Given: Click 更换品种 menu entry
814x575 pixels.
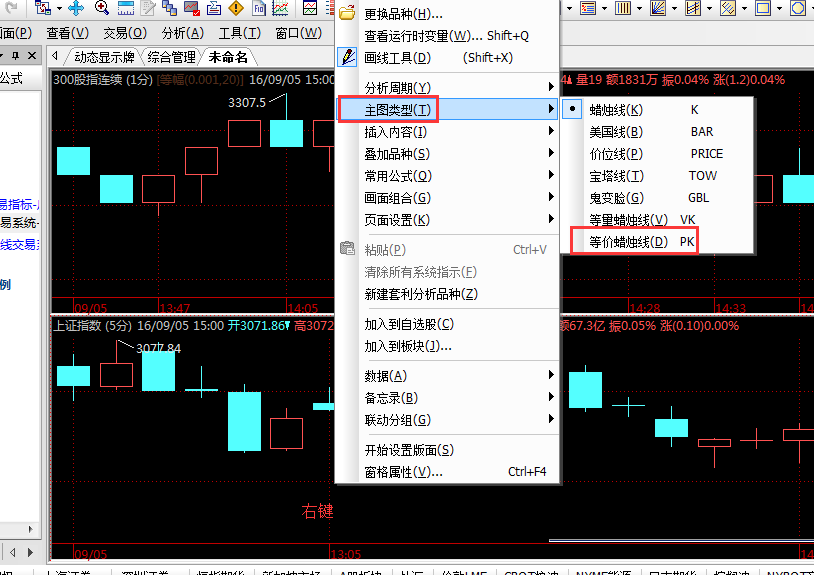Looking at the screenshot, I should 402,14.
